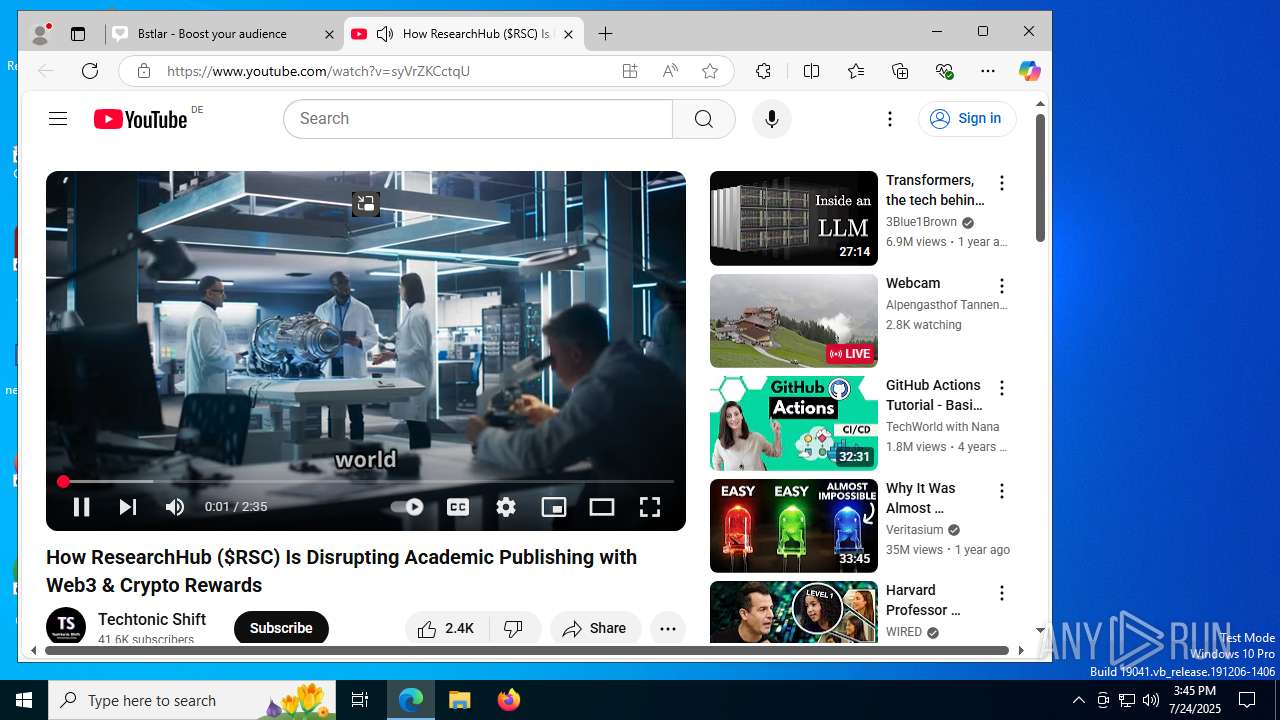Click the YouTube search field

coord(478,119)
